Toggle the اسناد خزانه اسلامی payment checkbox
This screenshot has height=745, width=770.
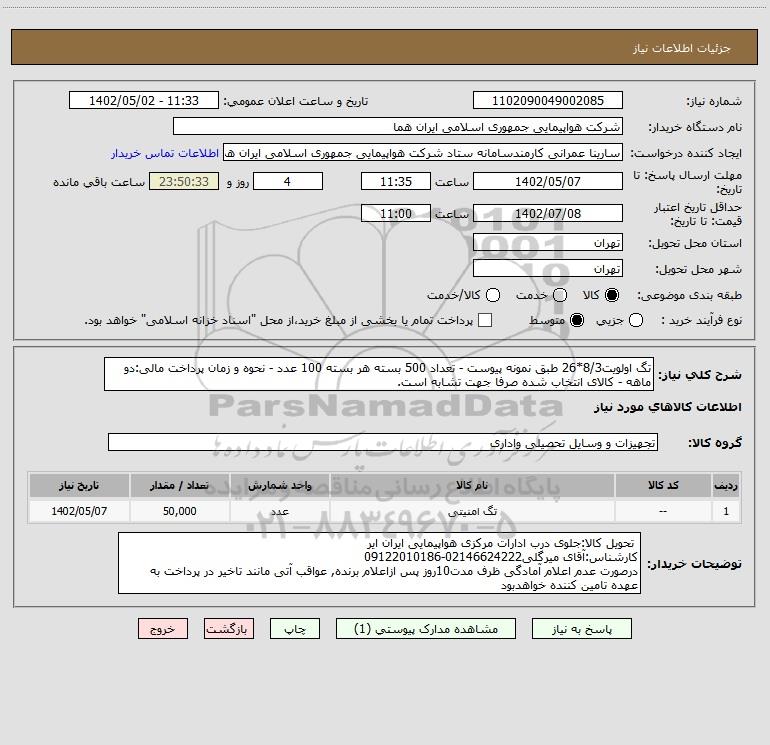pyautogui.click(x=485, y=320)
